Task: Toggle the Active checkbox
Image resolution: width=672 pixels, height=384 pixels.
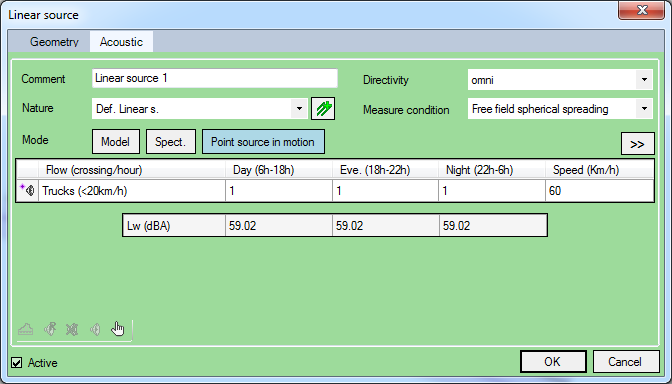Action: 16,363
